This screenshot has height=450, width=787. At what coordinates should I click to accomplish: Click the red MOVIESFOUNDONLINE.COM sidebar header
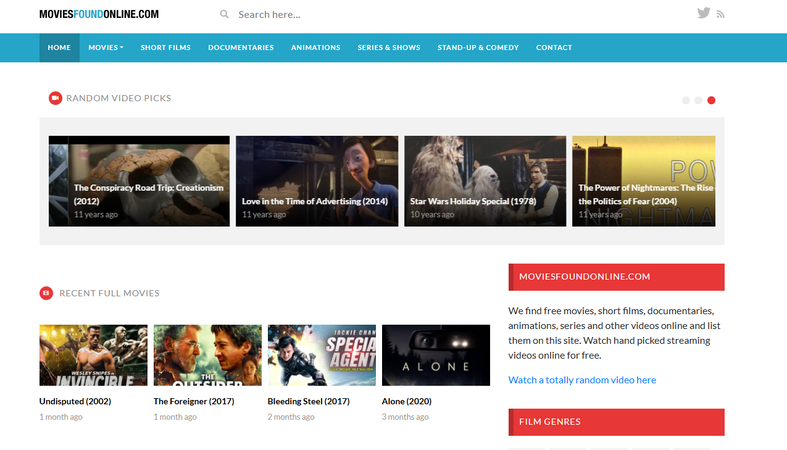(x=616, y=277)
